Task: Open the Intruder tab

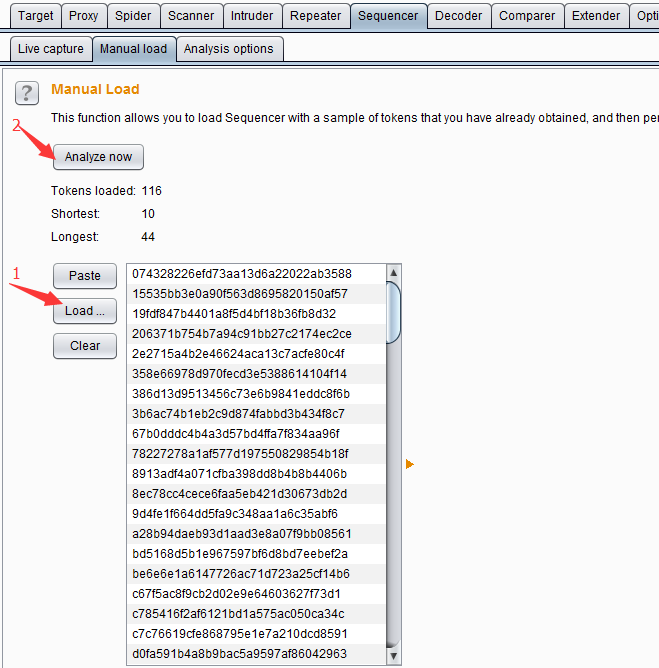Action: tap(251, 16)
